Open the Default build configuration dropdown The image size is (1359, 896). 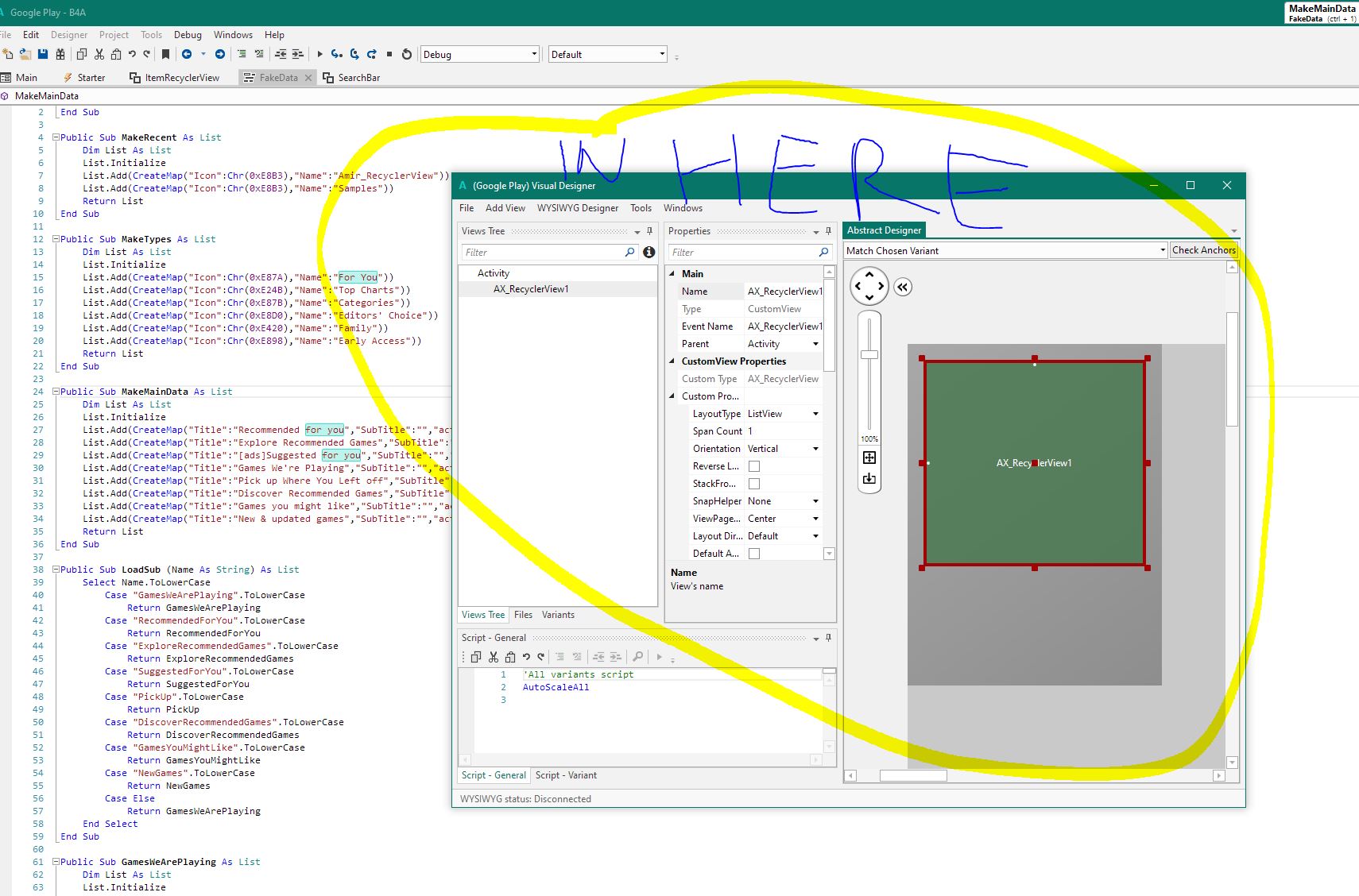(608, 54)
